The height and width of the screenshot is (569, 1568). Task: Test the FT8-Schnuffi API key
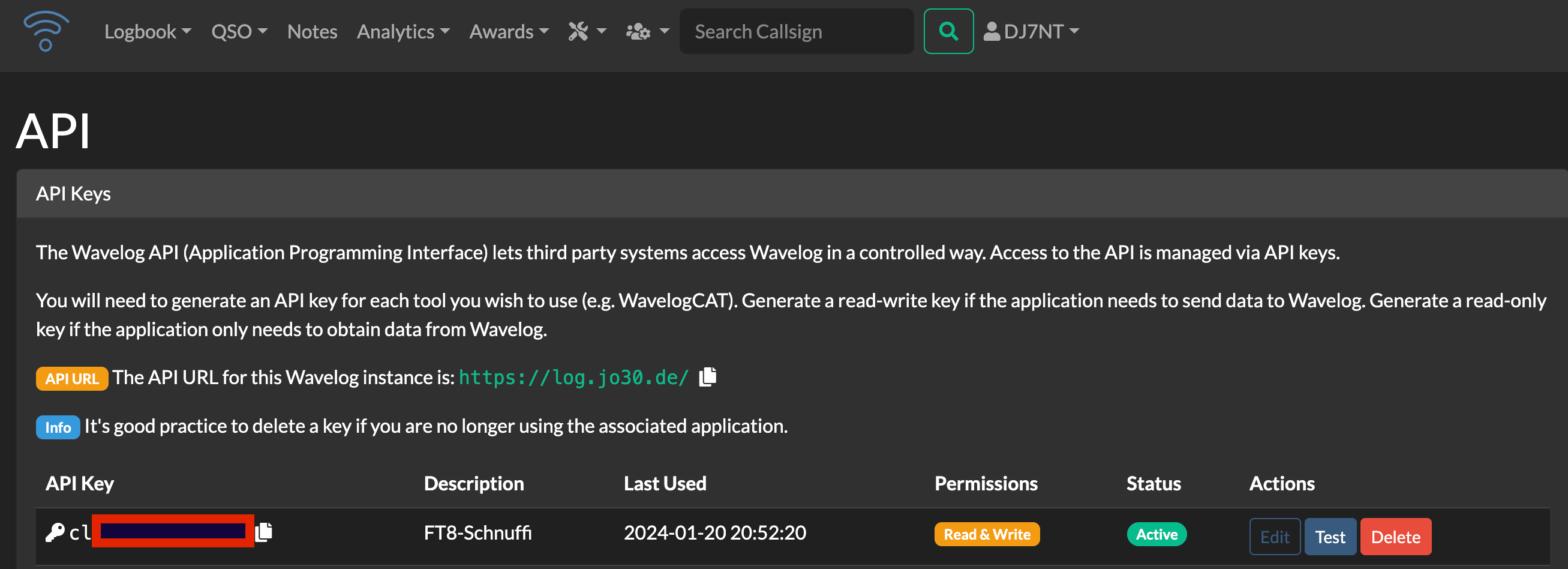click(x=1329, y=536)
